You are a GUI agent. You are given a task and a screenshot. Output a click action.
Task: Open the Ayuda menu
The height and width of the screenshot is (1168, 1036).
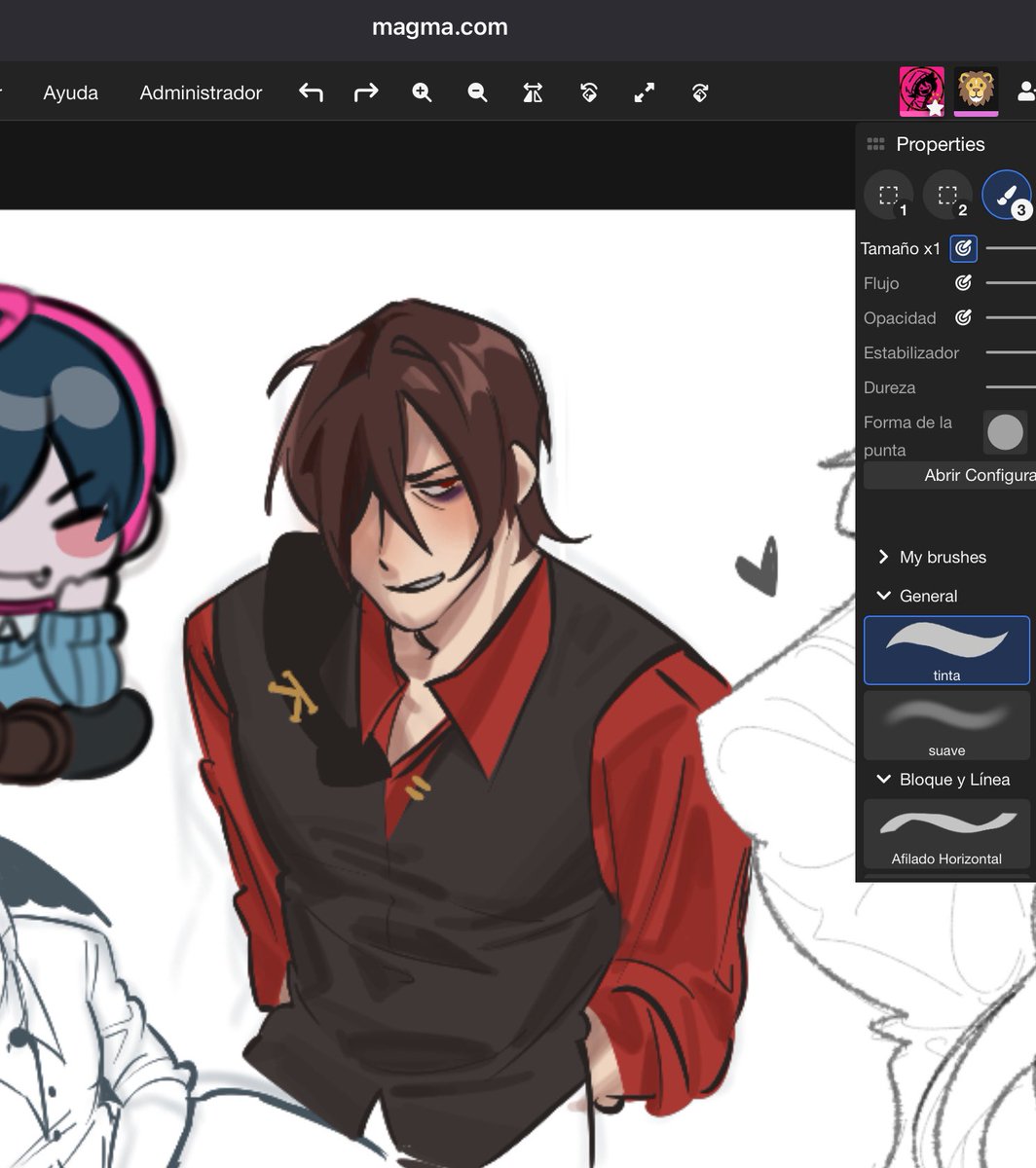coord(71,92)
